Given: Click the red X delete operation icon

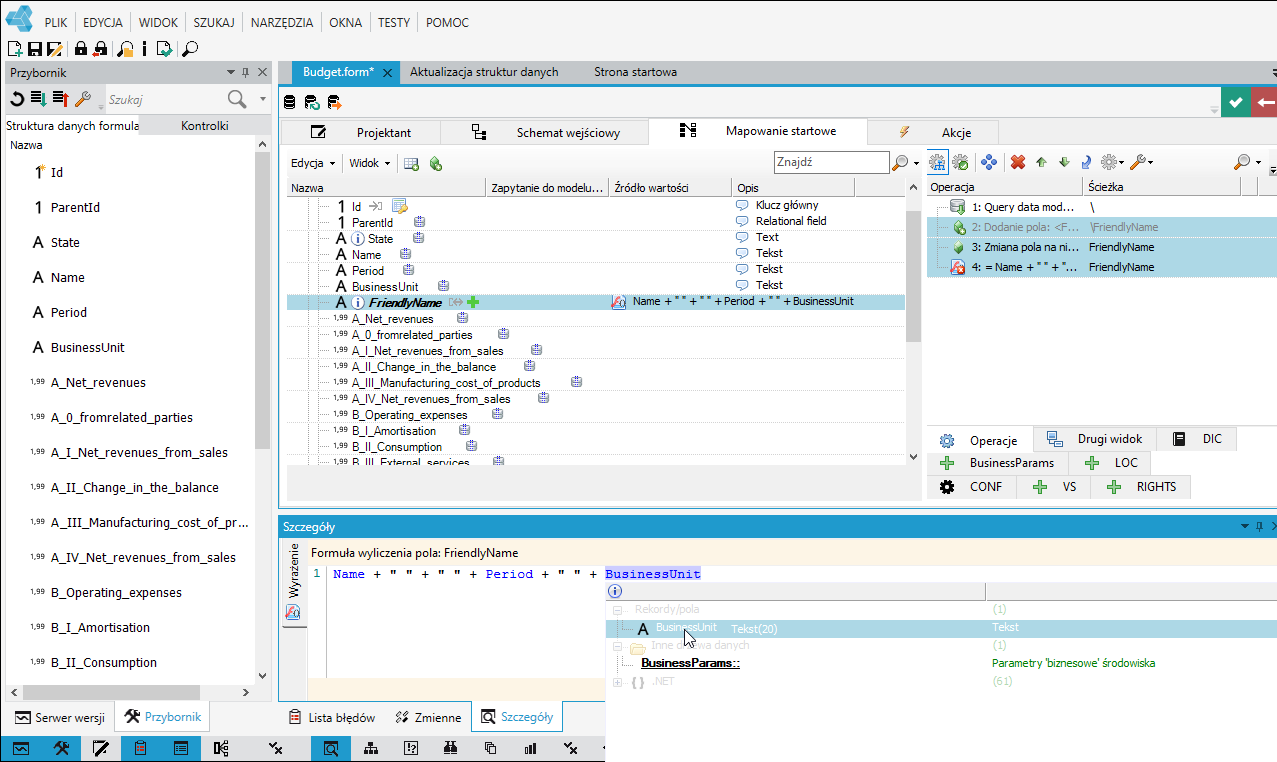Looking at the screenshot, I should tap(1018, 162).
